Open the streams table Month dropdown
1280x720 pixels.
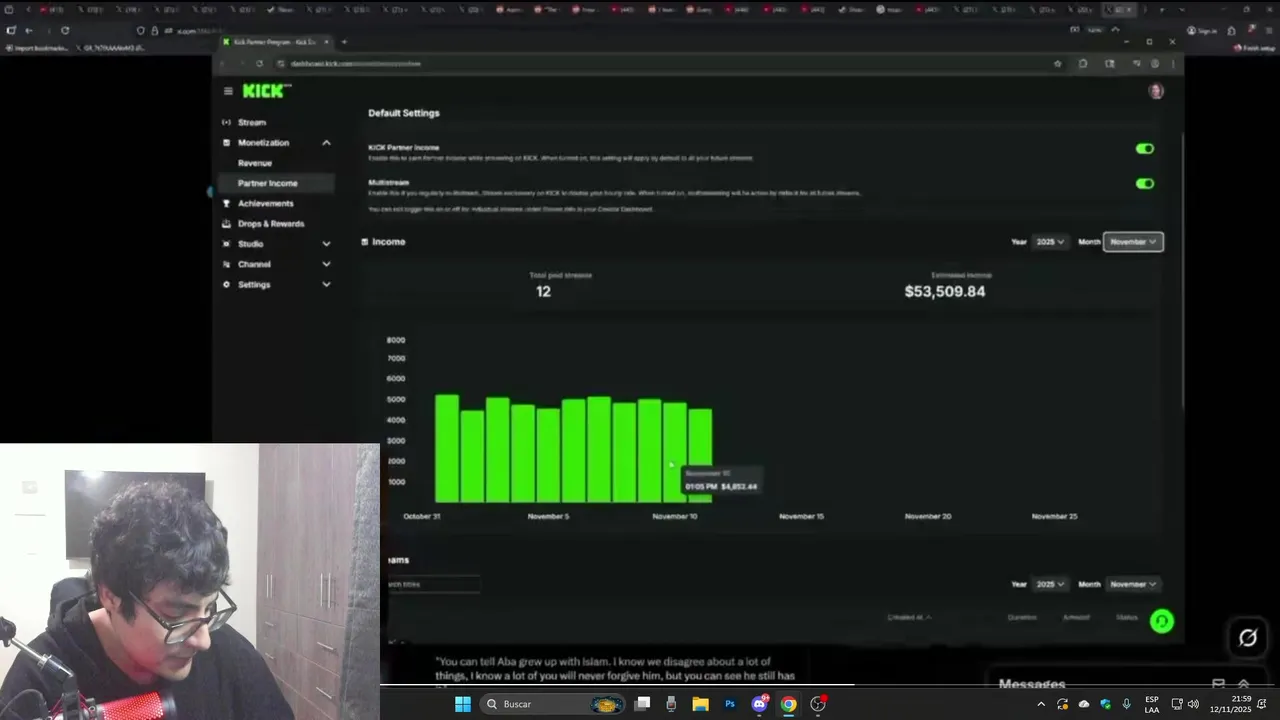1133,584
